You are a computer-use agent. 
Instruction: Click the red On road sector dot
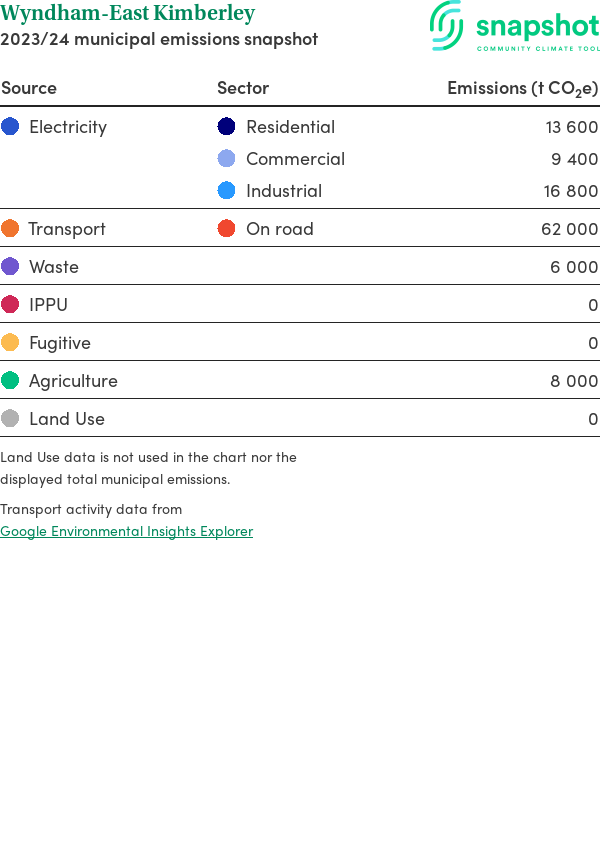pos(227,229)
